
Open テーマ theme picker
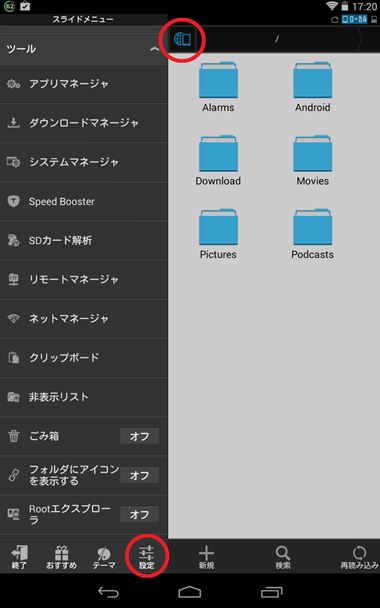(104, 557)
